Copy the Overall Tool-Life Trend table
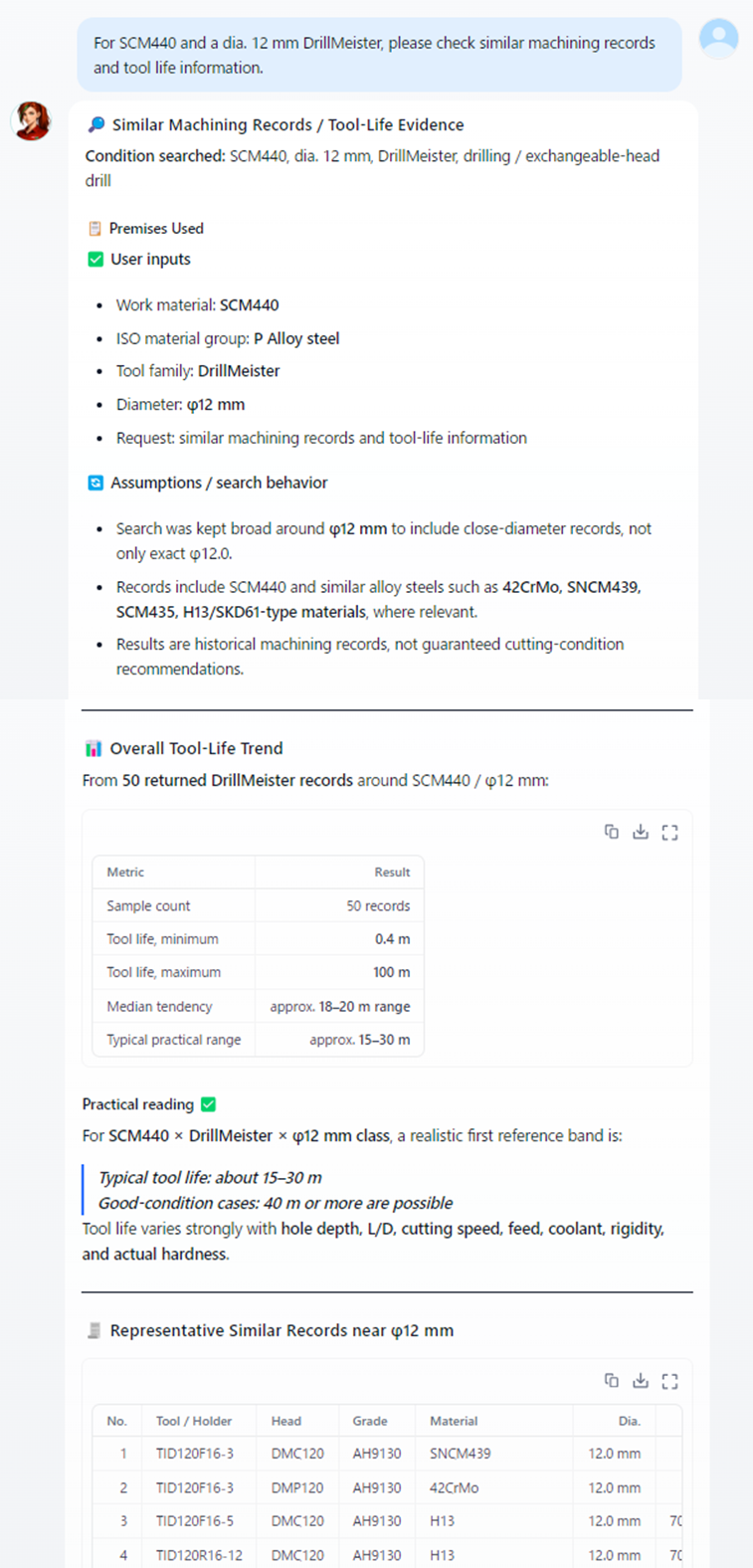Screen dimensions: 753x1568 click(x=612, y=832)
